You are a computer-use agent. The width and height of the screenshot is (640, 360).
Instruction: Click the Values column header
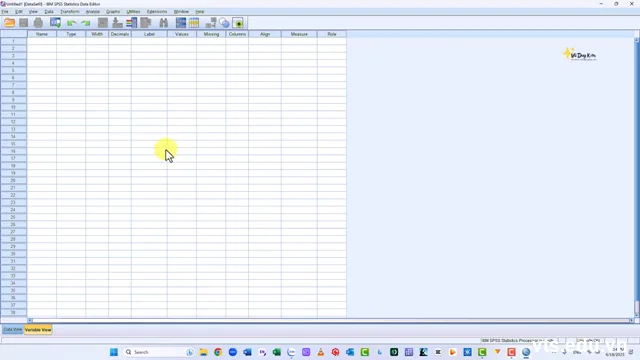click(182, 34)
